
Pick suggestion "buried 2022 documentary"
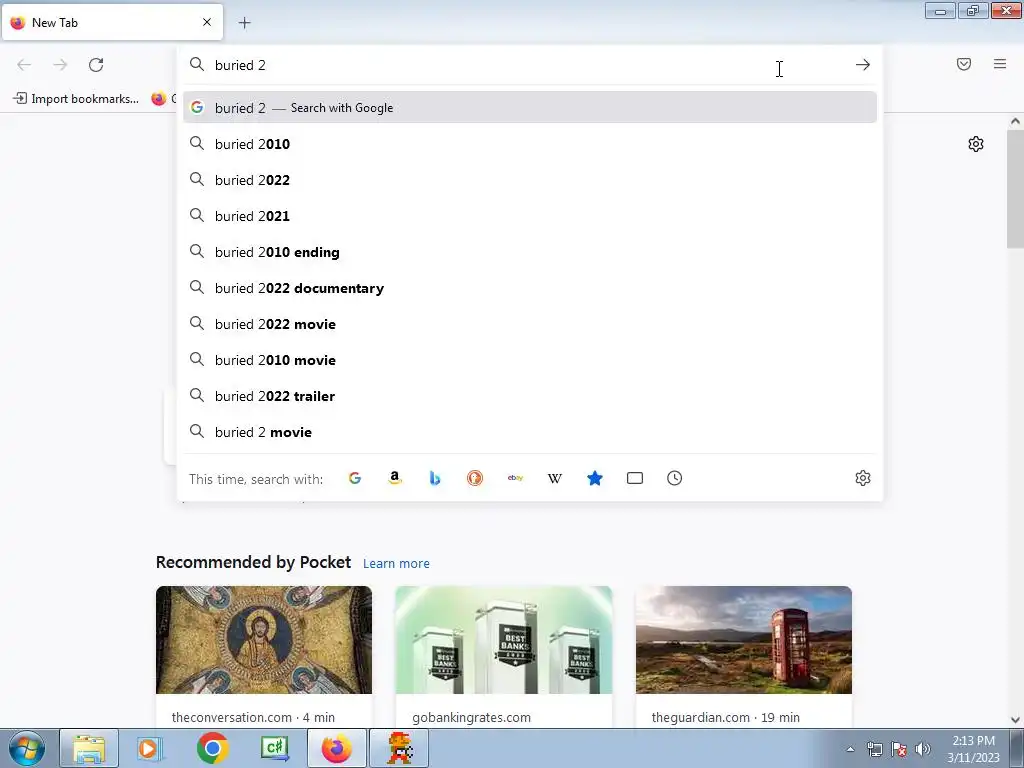(x=530, y=287)
